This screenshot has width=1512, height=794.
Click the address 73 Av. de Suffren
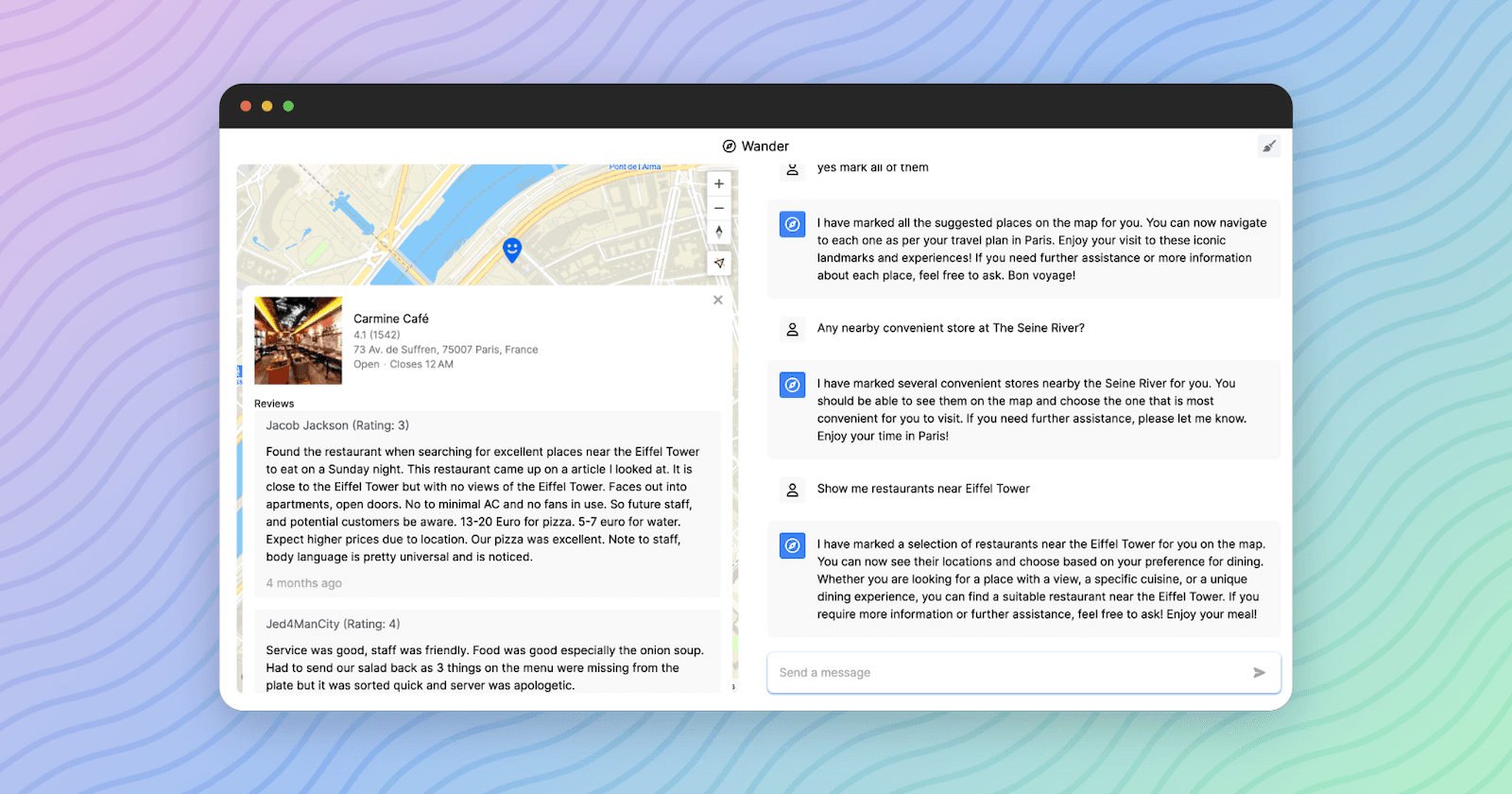click(x=445, y=350)
